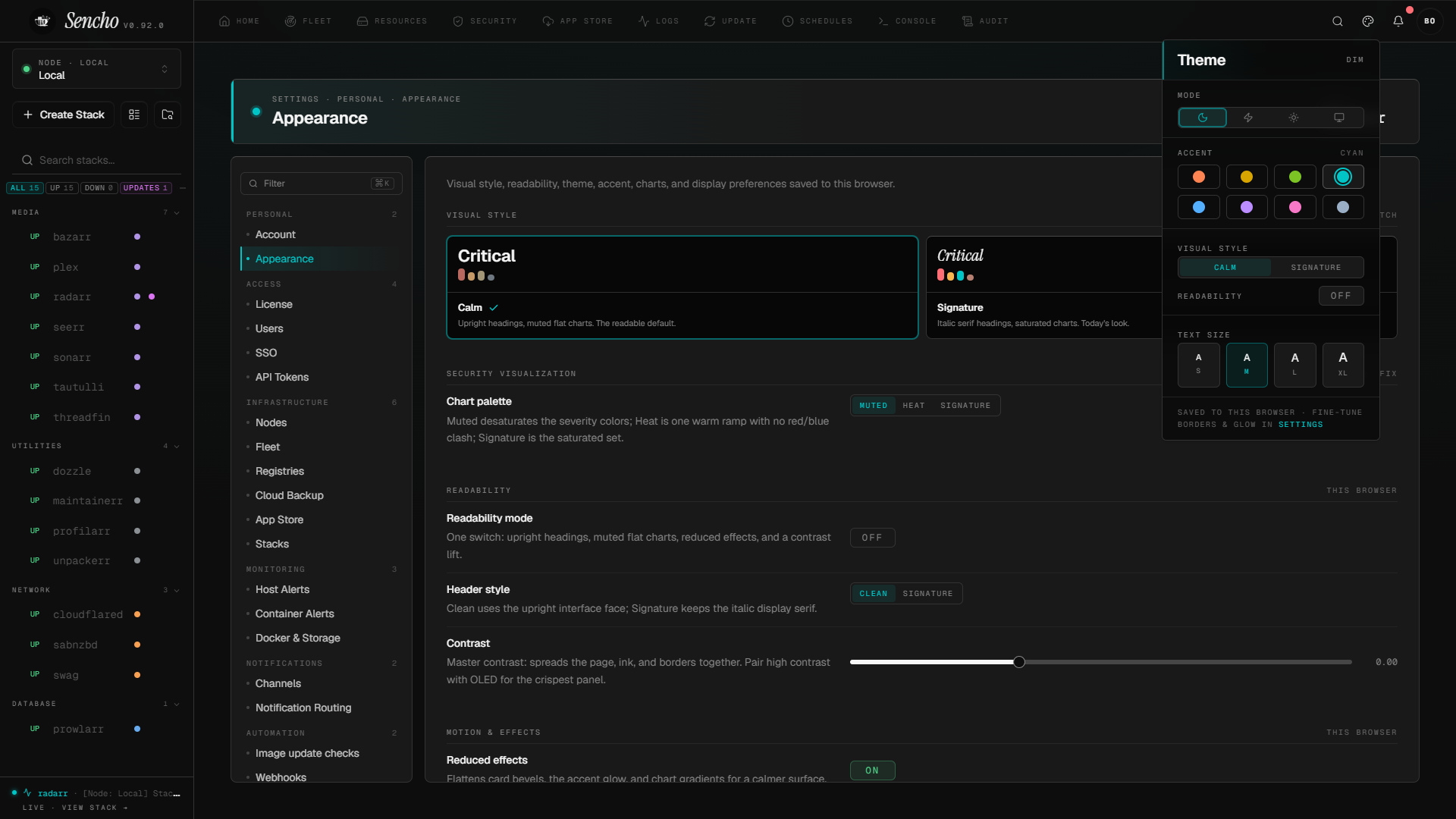The height and width of the screenshot is (819, 1456).
Task: Follow the Settings link in the Theme panel
Action: point(1301,425)
